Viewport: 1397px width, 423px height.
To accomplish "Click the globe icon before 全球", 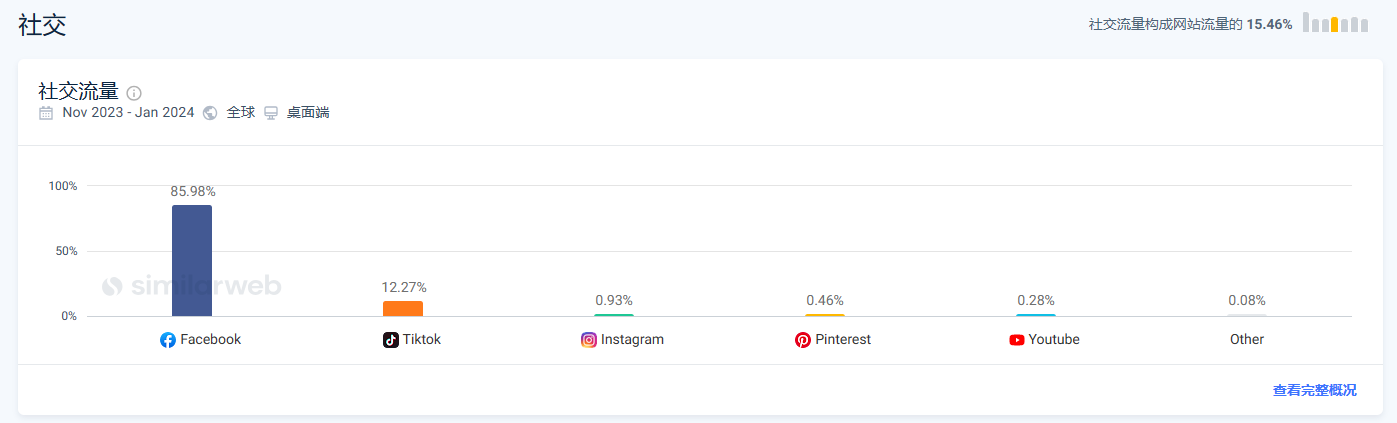I will coord(210,113).
